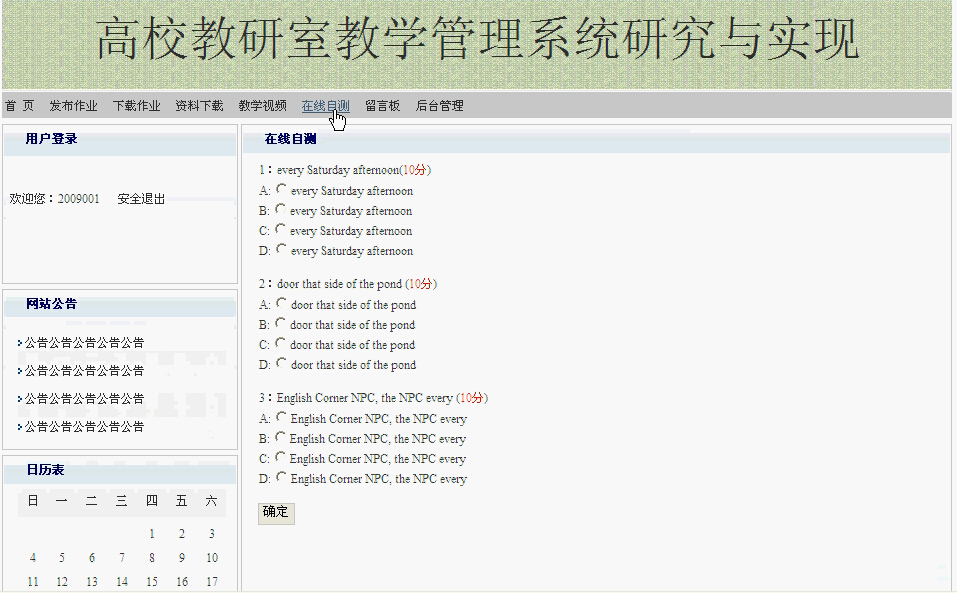Open the second 公告 announcement link
The width and height of the screenshot is (957, 593).
click(84, 371)
